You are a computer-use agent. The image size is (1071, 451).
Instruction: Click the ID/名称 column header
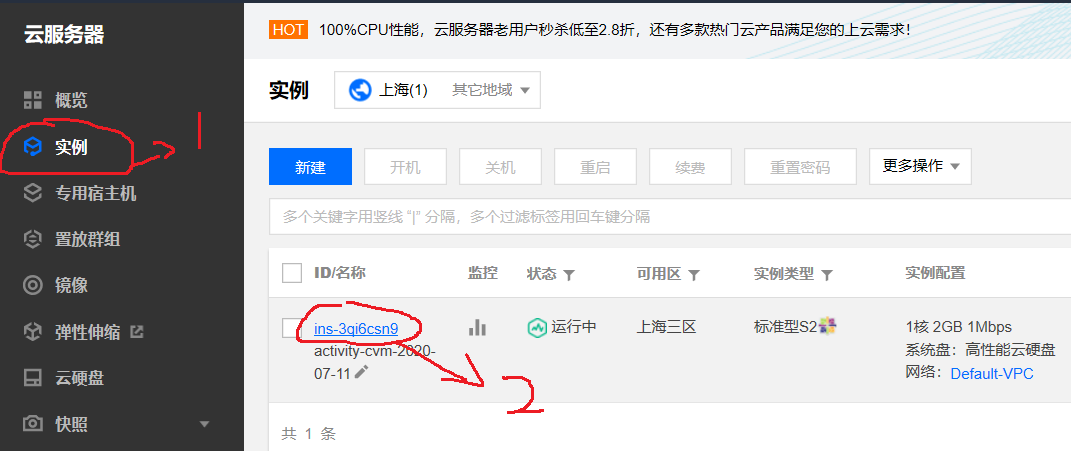coord(340,273)
